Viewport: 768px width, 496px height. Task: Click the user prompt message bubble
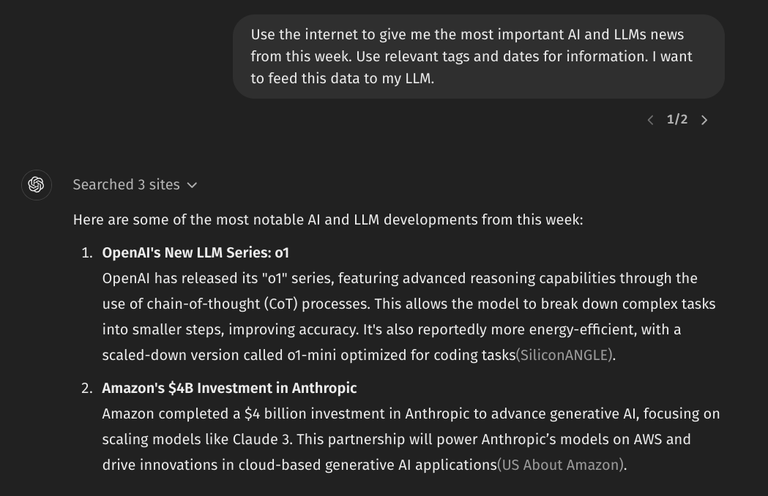tap(479, 56)
